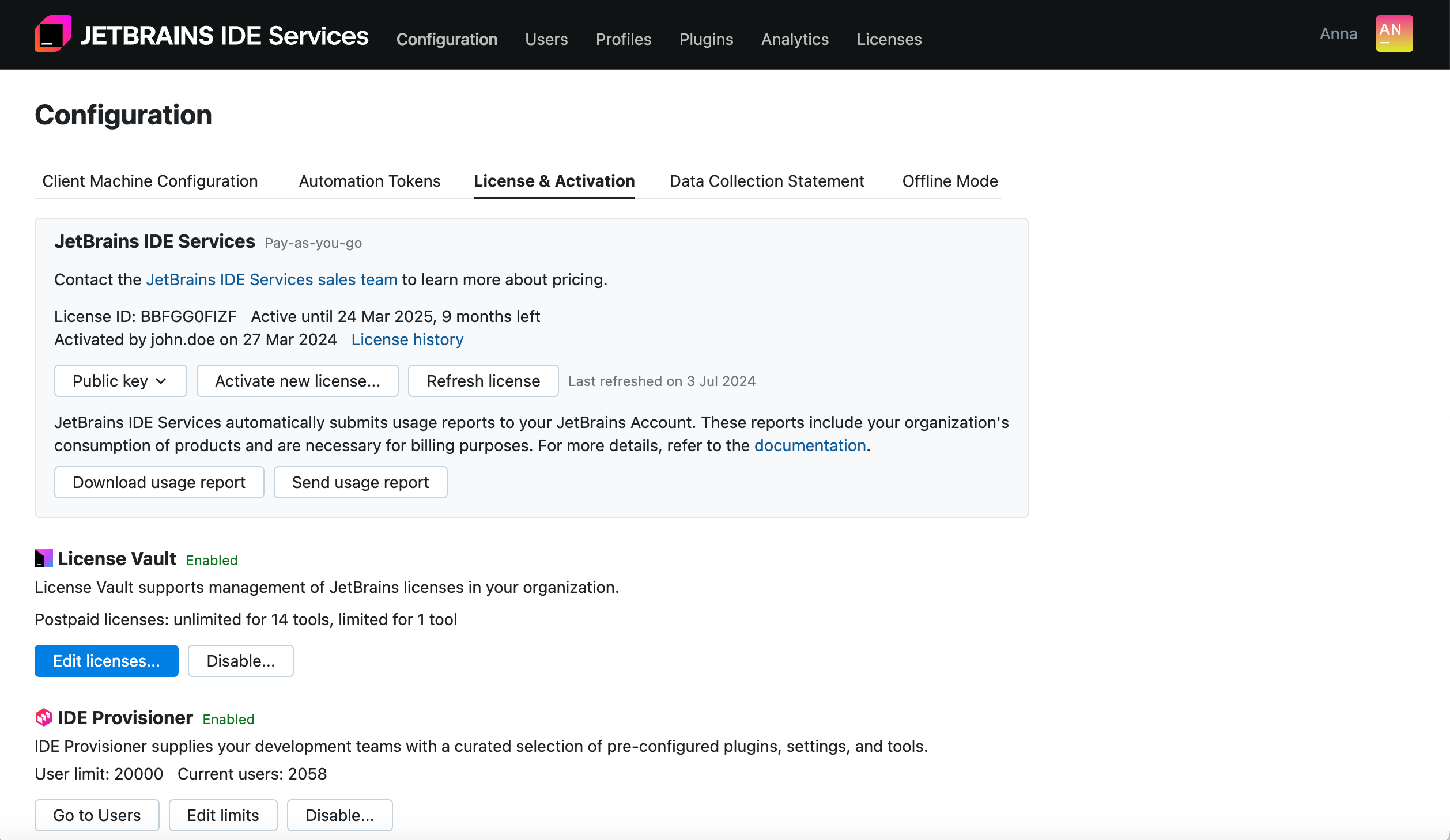Go to Users in top navigation
The image size is (1450, 840).
[x=546, y=39]
